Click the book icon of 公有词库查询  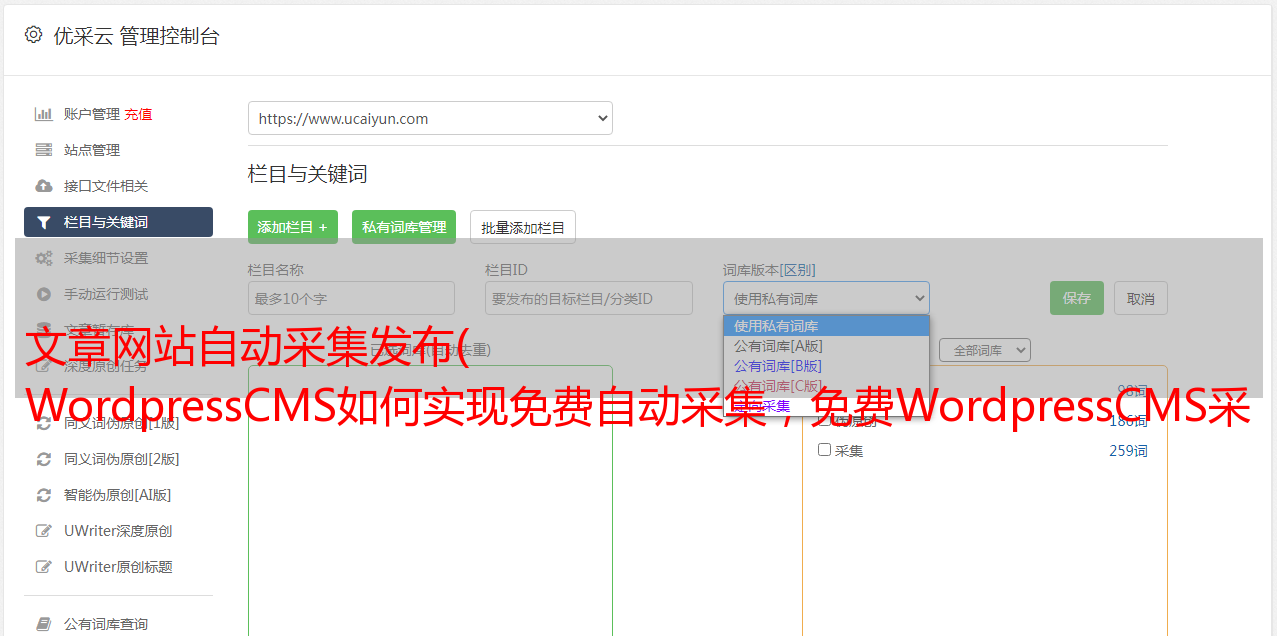(x=44, y=624)
